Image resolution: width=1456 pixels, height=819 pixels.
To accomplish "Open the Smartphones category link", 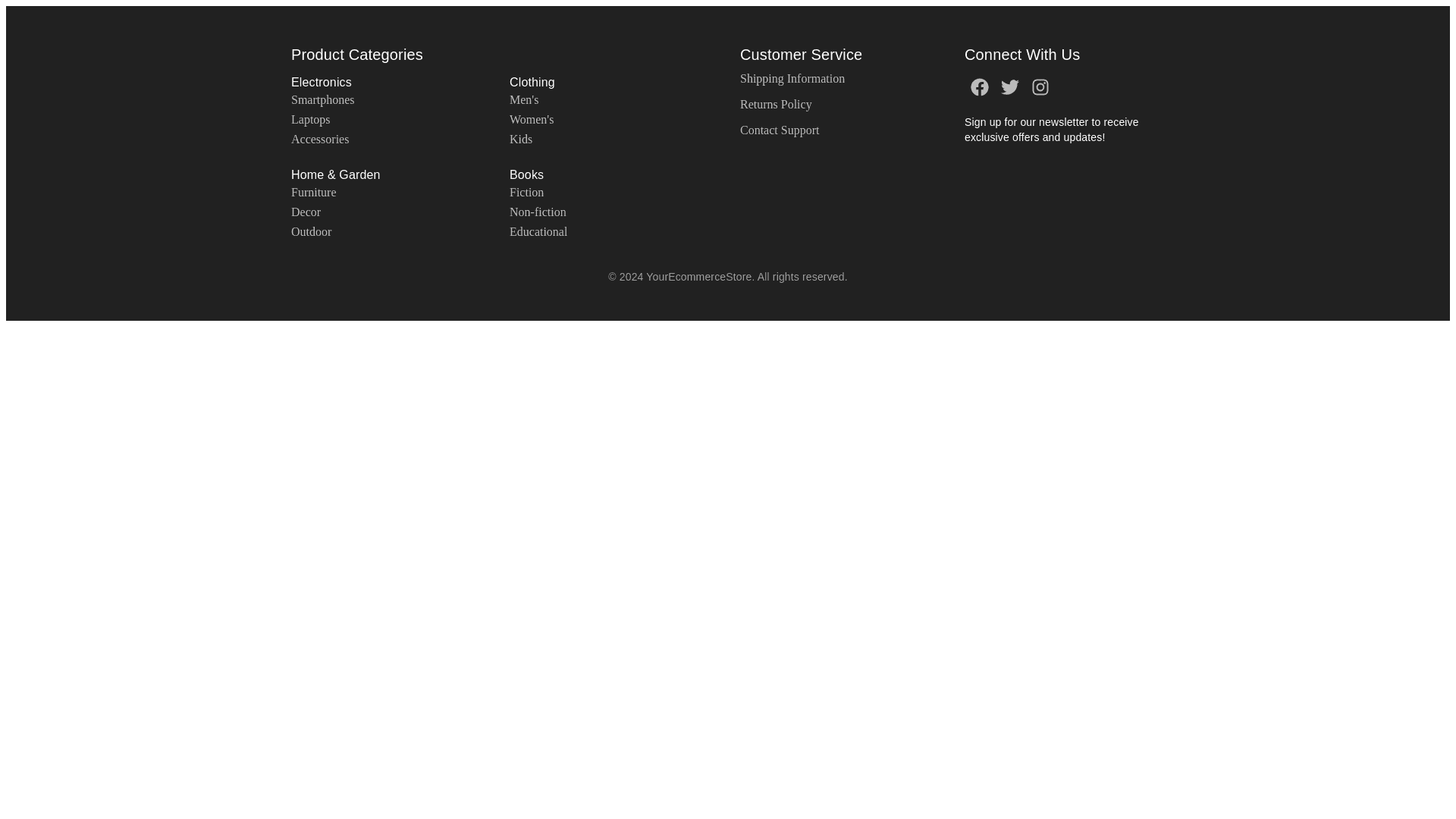I will click(x=322, y=100).
